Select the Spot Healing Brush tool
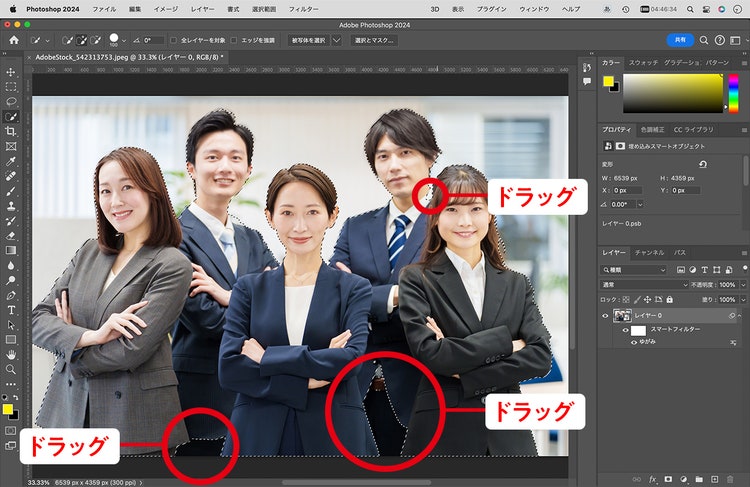Screen dimensions: 750x487 [11, 176]
